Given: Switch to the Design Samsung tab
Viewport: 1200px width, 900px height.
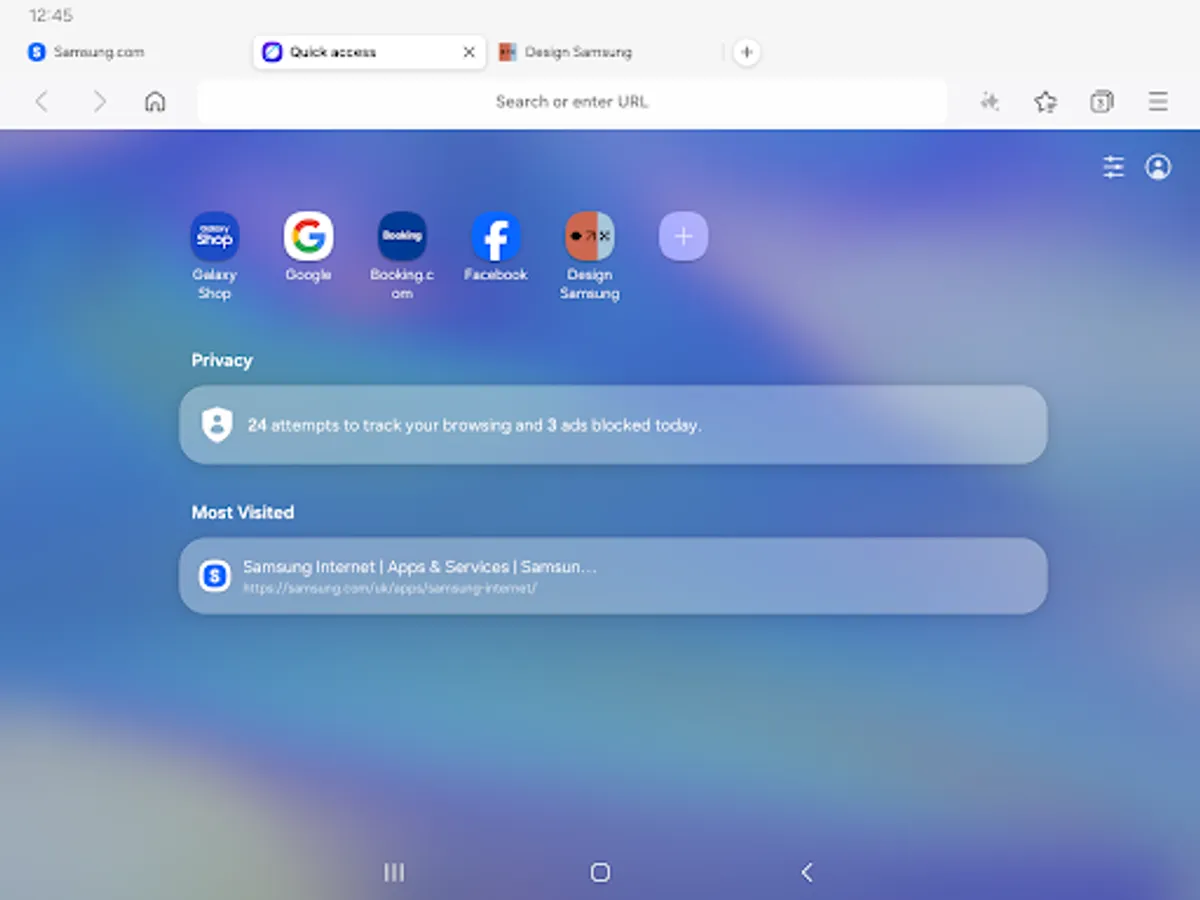Looking at the screenshot, I should (565, 51).
